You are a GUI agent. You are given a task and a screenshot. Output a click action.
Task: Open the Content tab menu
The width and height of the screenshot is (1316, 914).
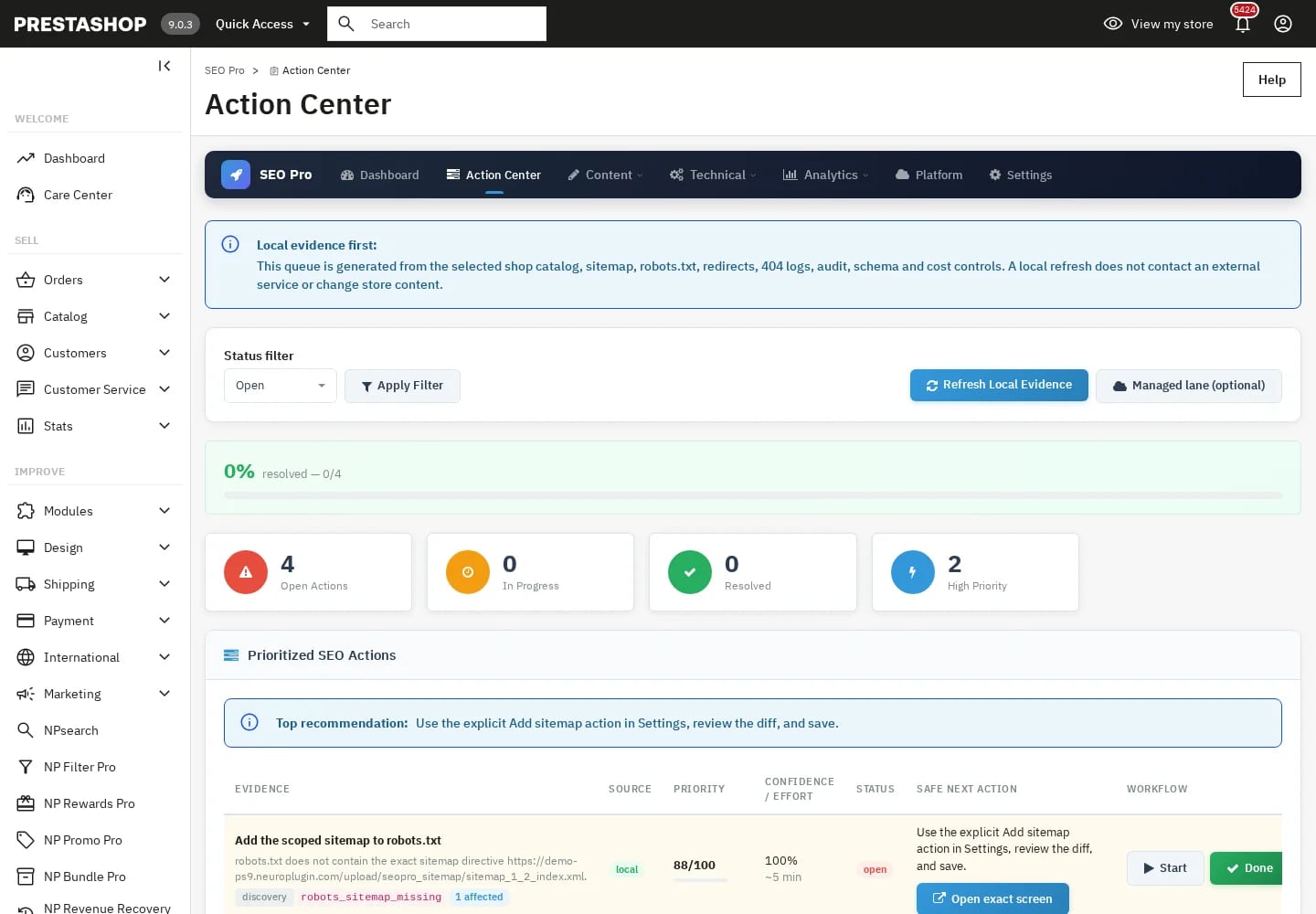(x=605, y=175)
